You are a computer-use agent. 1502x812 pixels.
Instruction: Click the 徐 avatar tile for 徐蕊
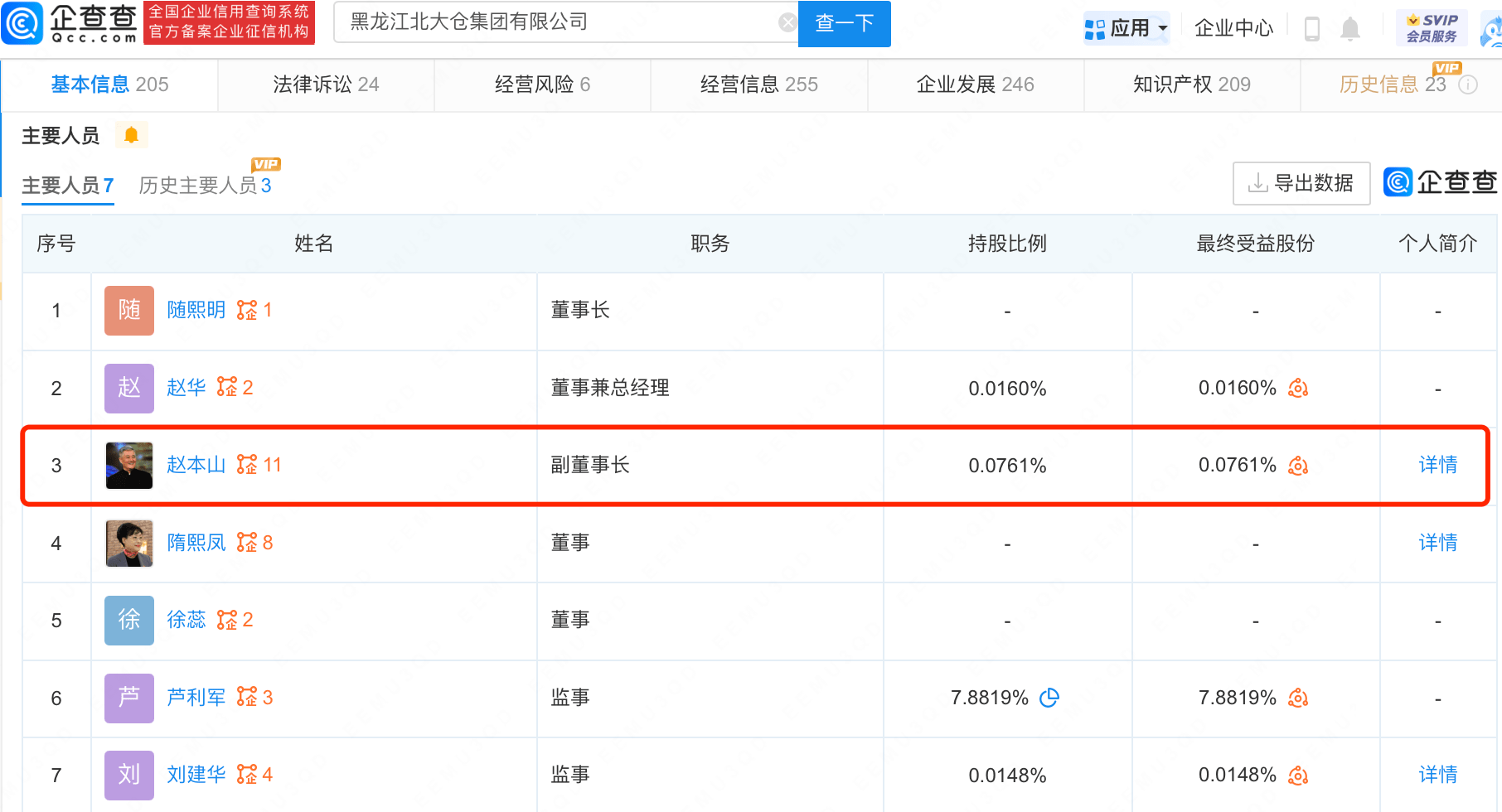pos(129,621)
